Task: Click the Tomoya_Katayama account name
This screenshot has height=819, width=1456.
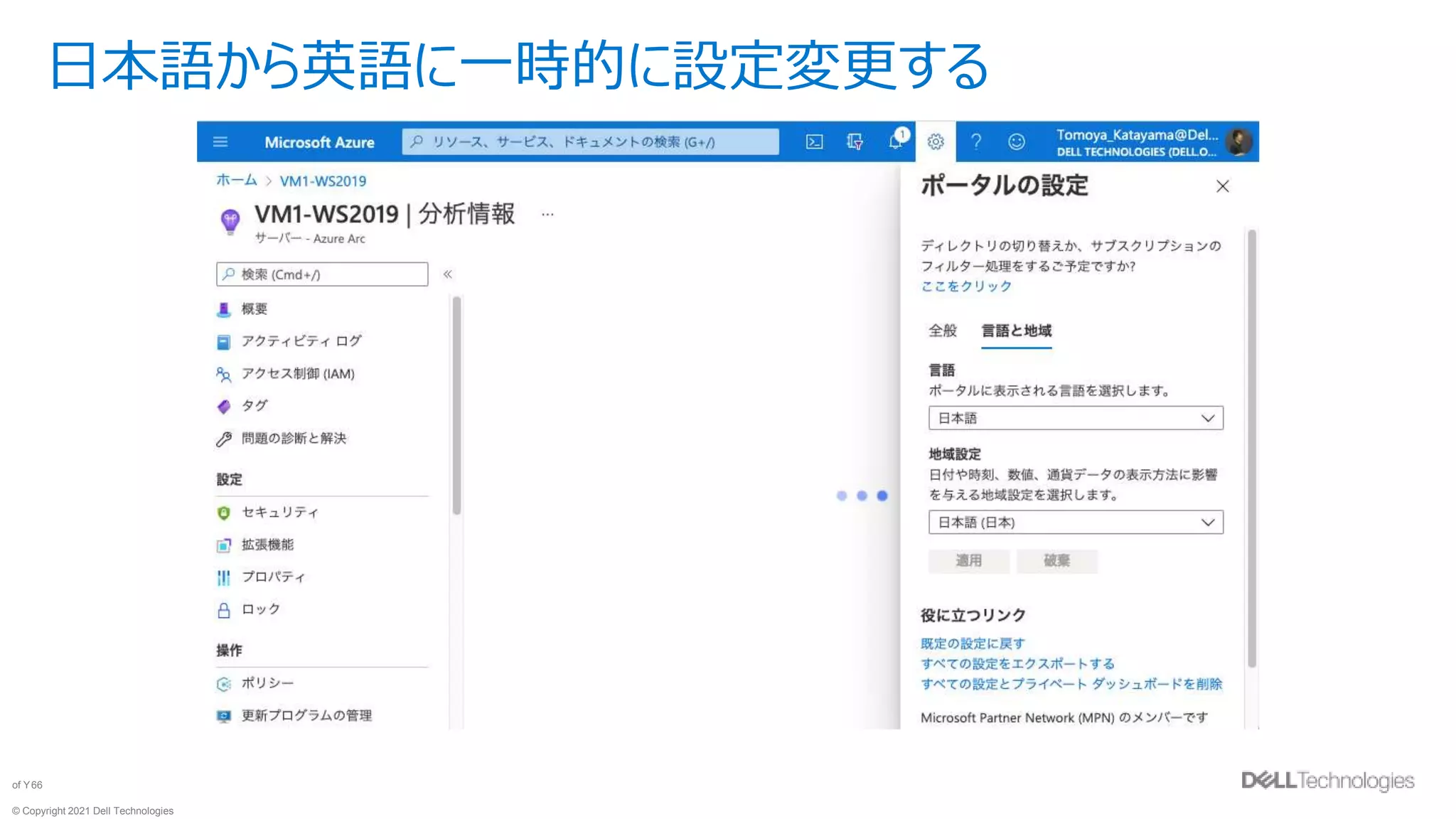Action: (x=1137, y=135)
